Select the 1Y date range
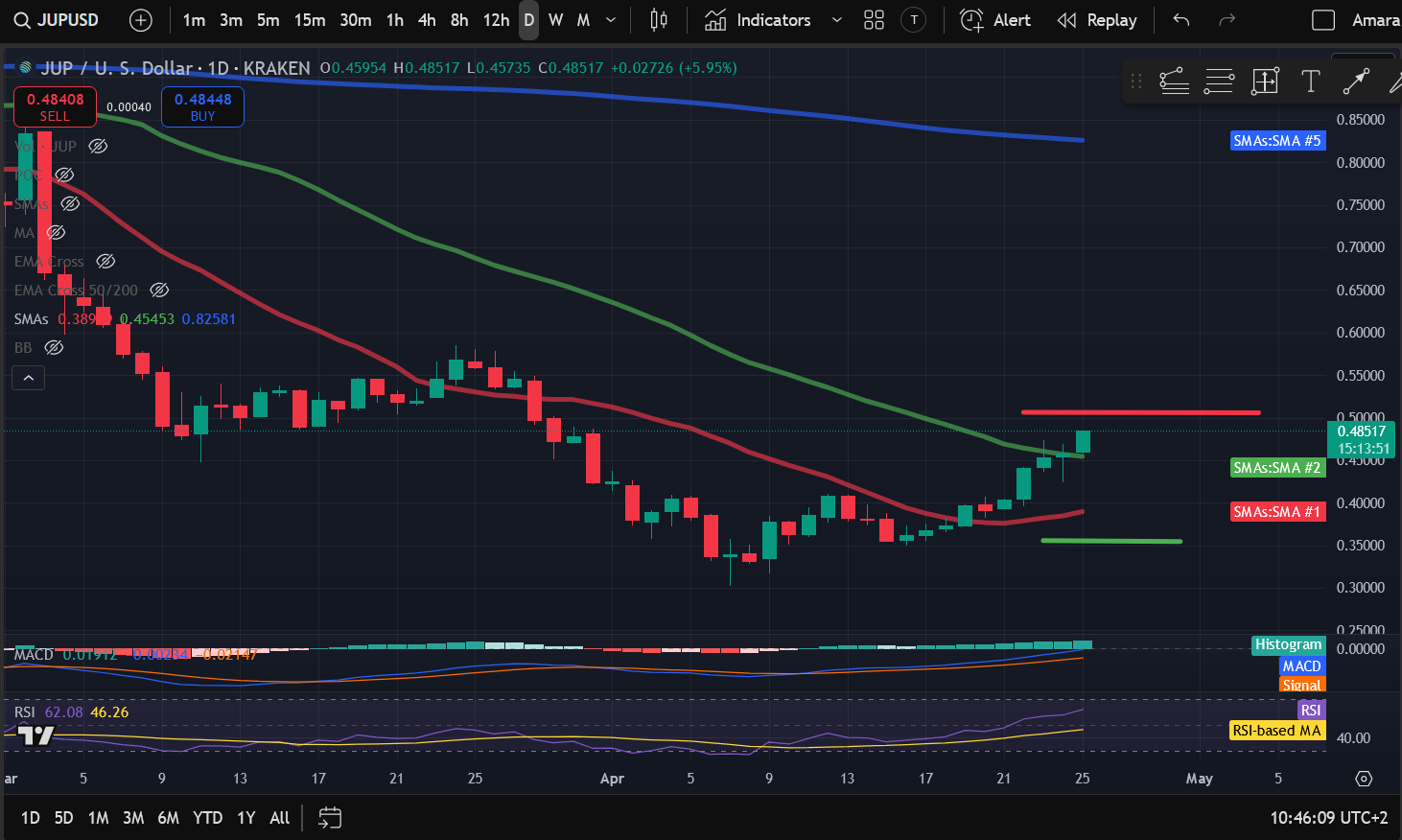 [x=246, y=818]
